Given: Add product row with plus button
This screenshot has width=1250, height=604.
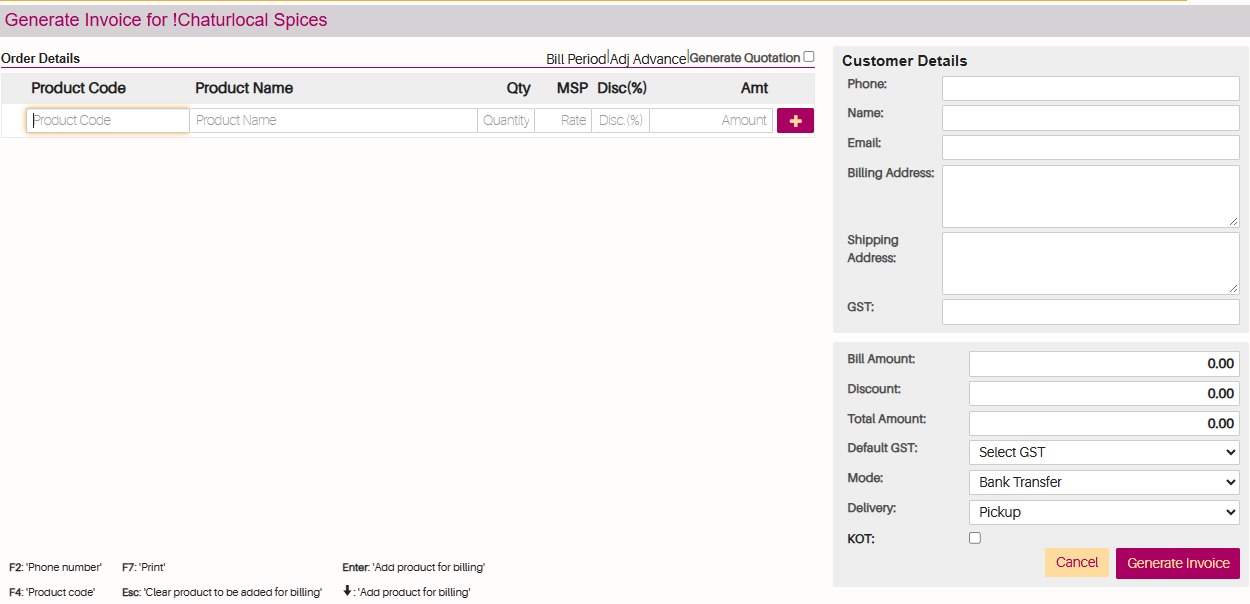Looking at the screenshot, I should [795, 120].
